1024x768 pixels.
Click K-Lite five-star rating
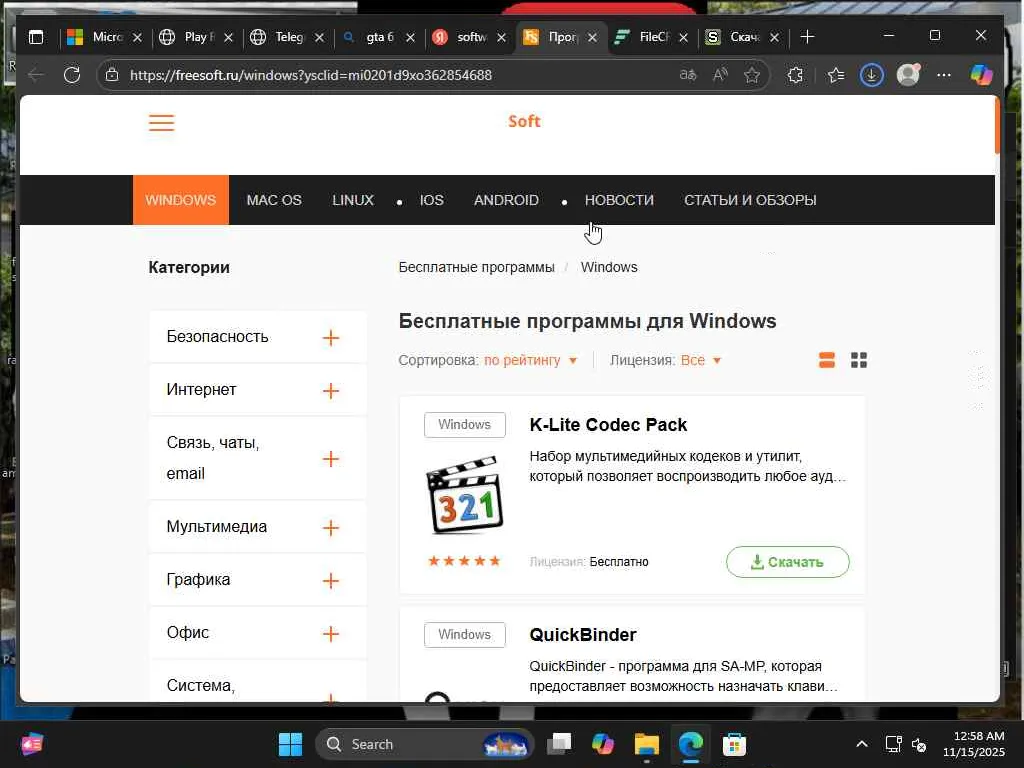click(x=464, y=561)
